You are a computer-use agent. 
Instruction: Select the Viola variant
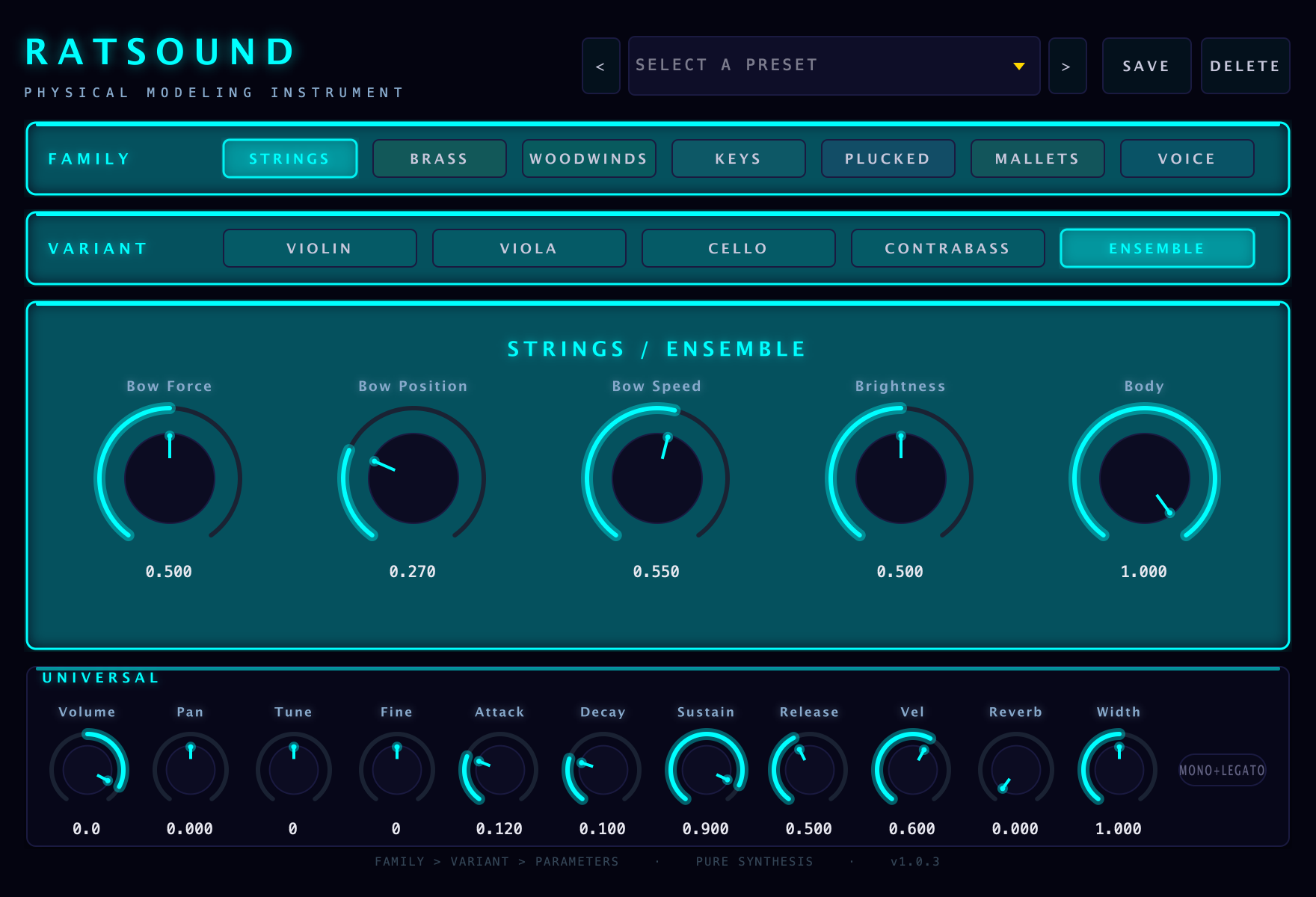(529, 248)
